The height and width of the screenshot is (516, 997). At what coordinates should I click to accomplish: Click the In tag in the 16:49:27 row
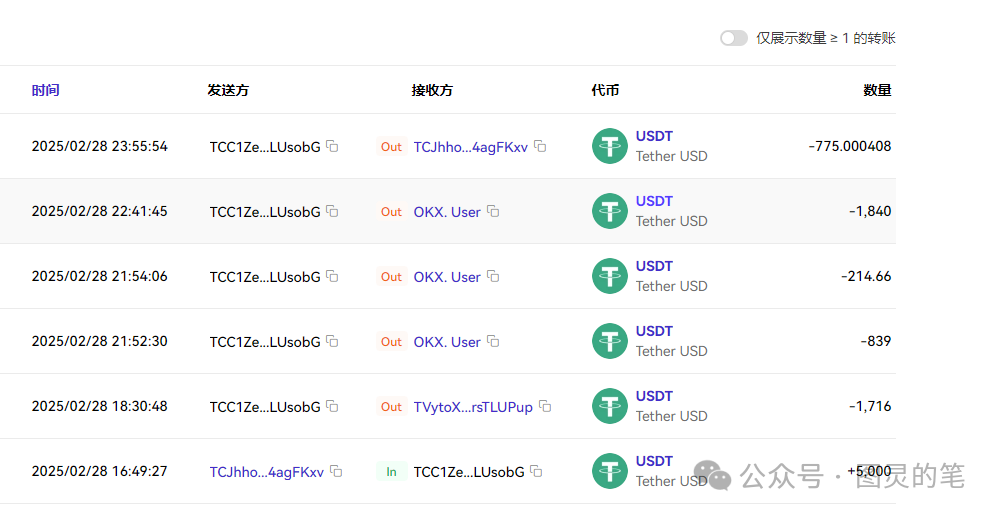point(391,472)
